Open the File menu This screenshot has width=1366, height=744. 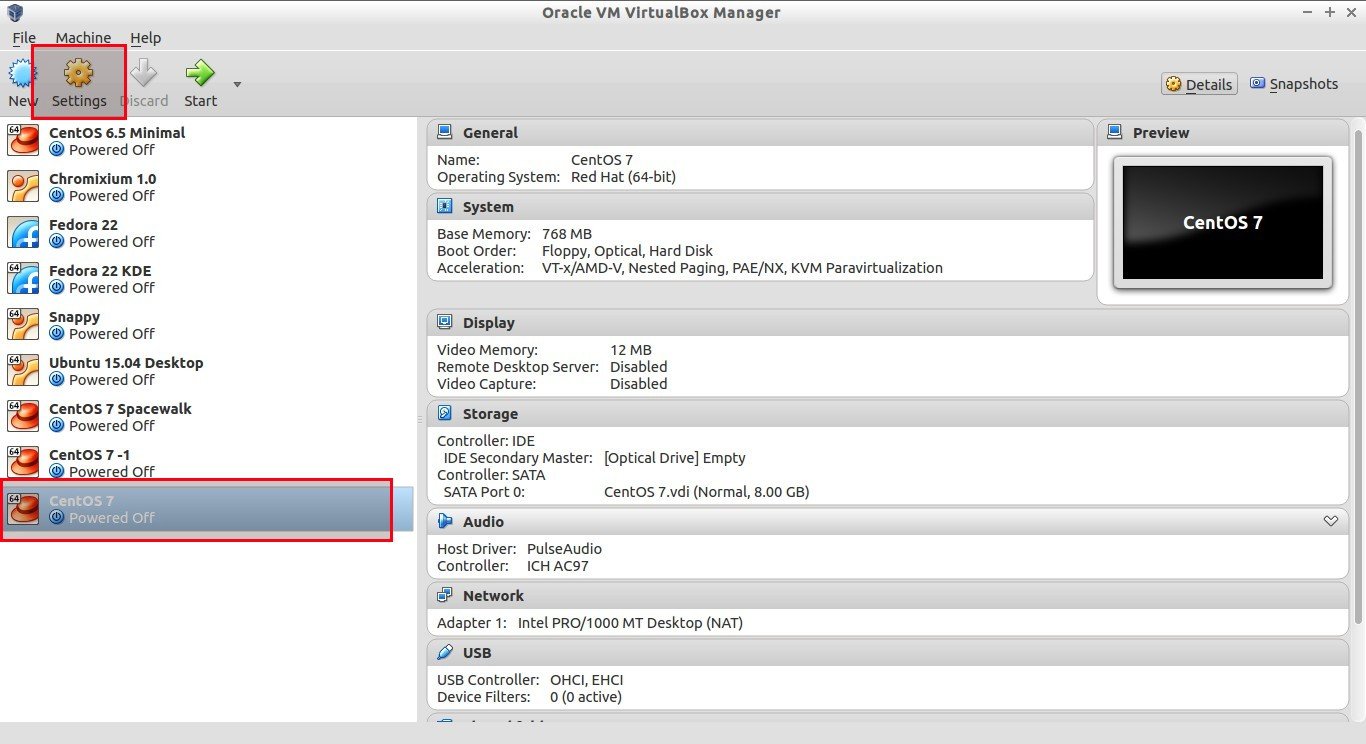pyautogui.click(x=24, y=38)
